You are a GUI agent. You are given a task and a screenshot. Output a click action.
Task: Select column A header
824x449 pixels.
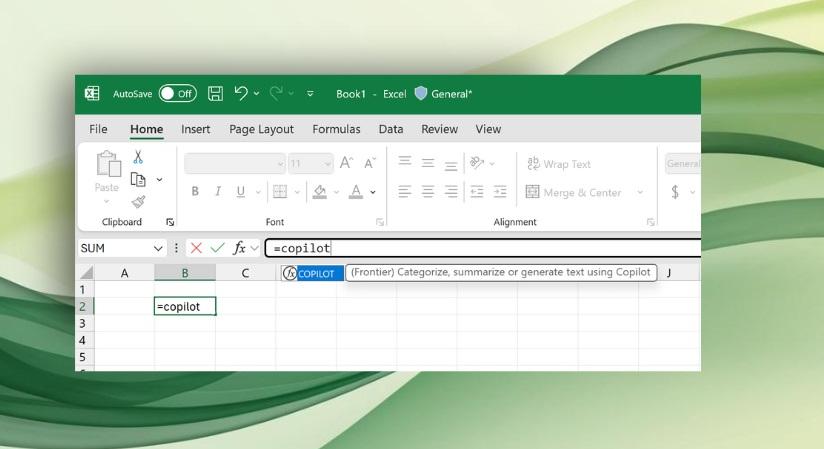pyautogui.click(x=125, y=273)
